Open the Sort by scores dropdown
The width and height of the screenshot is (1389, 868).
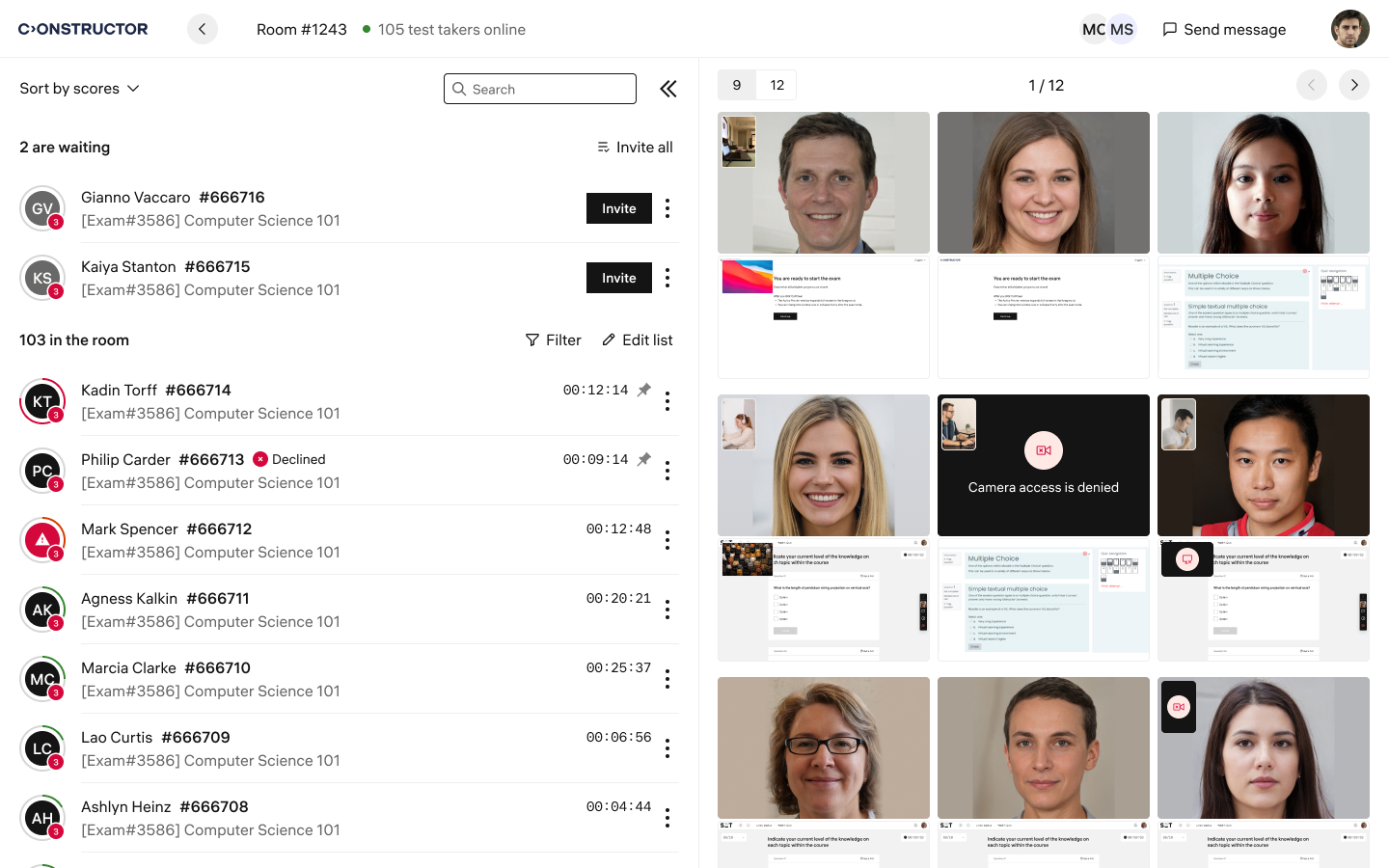(79, 88)
